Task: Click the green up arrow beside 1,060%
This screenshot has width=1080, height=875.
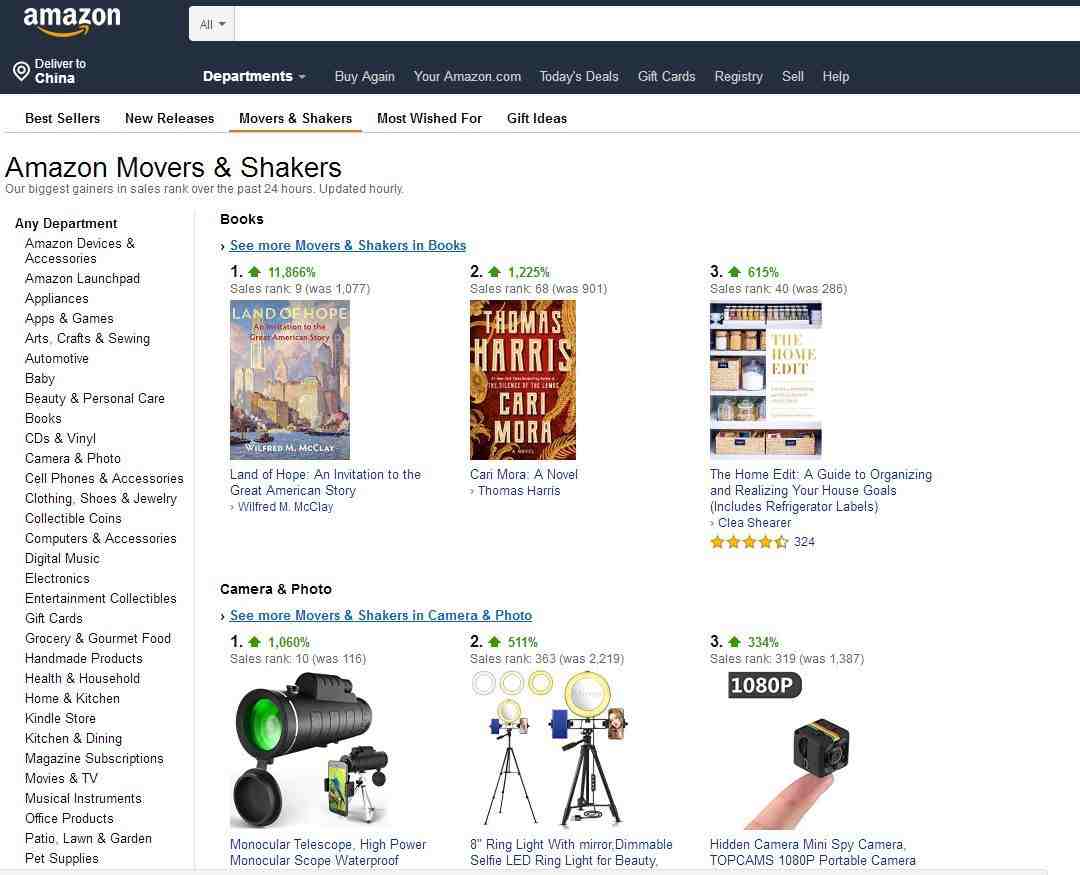Action: click(255, 641)
